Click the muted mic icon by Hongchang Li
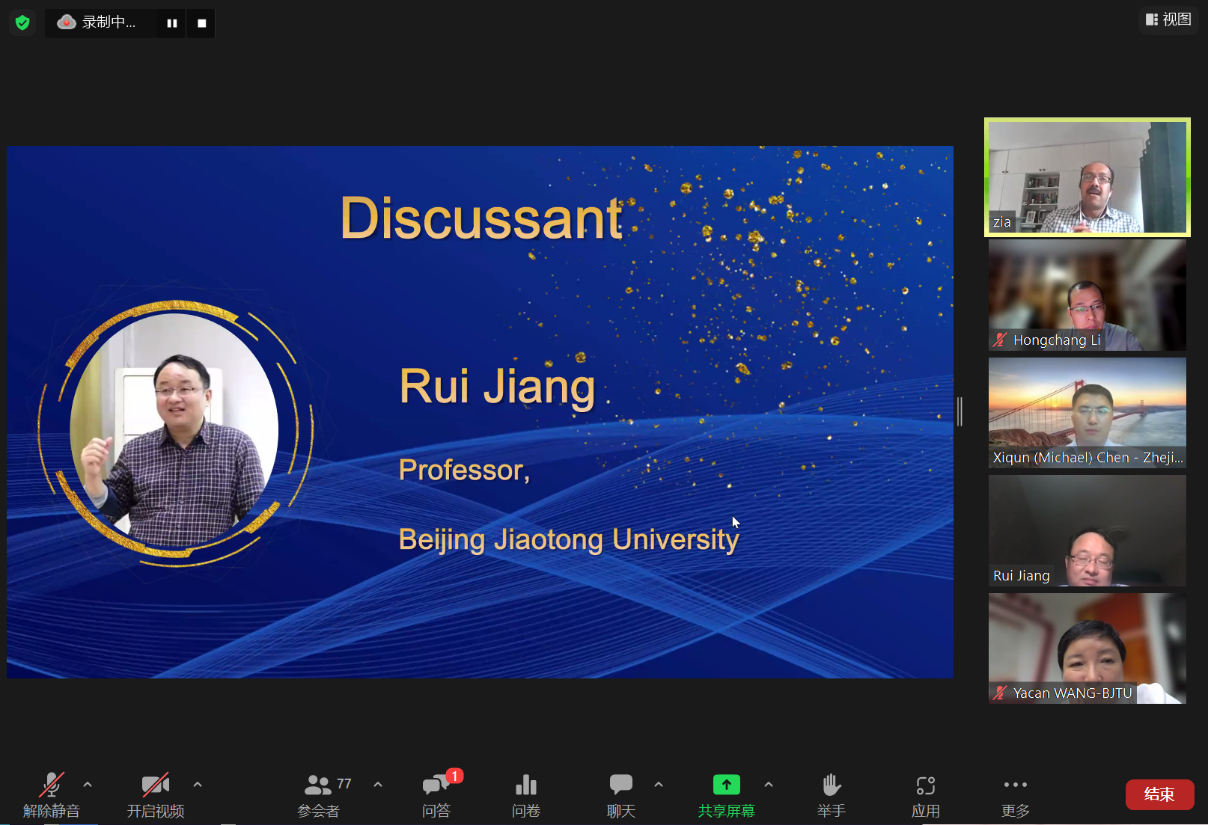 [1000, 340]
